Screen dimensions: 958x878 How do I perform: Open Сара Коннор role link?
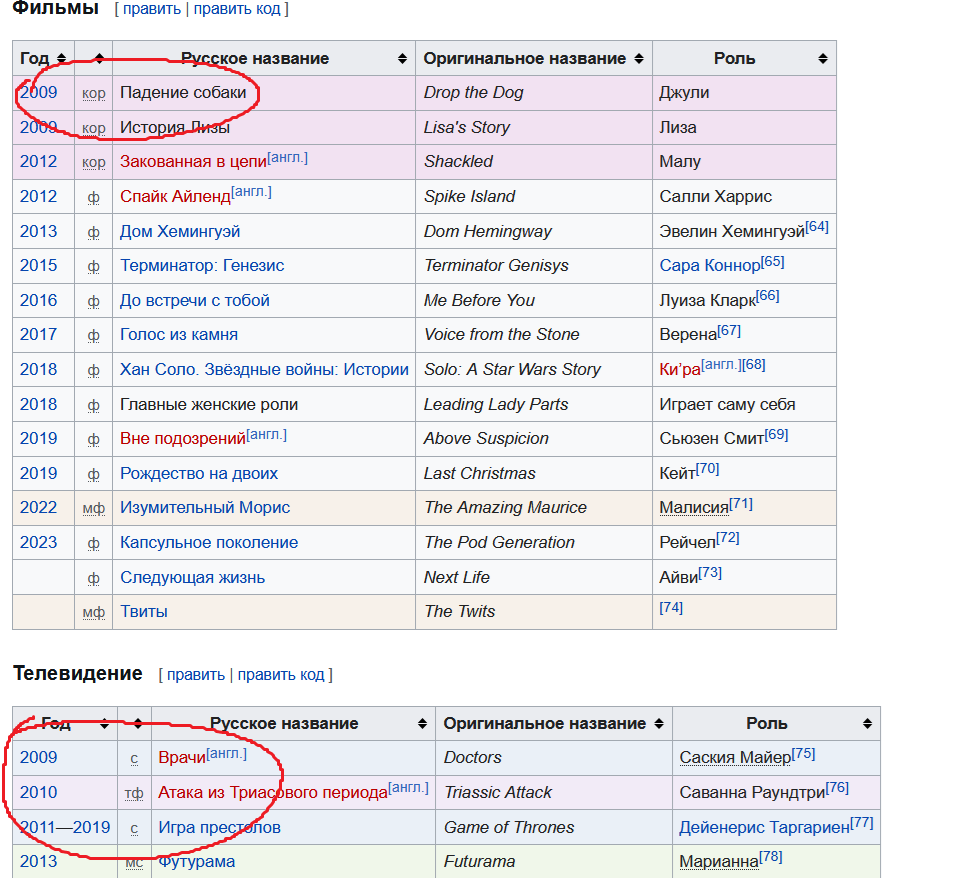point(710,266)
